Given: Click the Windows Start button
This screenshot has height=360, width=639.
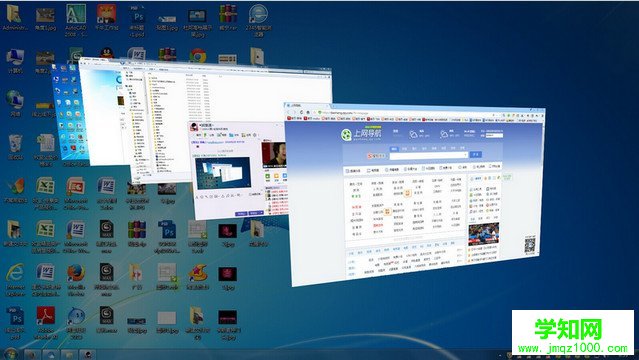Looking at the screenshot, I should pyautogui.click(x=11, y=354).
